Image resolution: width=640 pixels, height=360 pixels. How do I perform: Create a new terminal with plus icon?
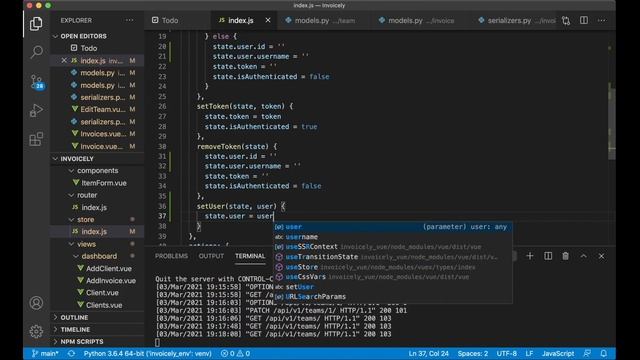coord(530,256)
